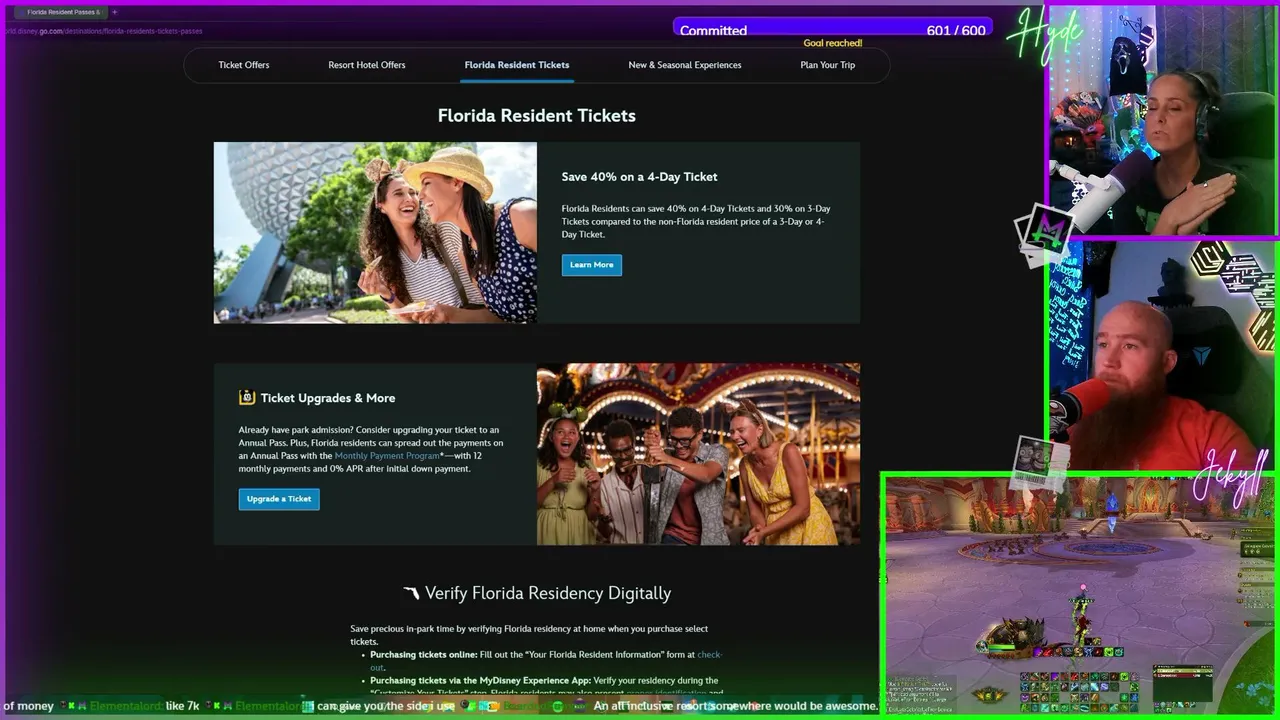This screenshot has width=1280, height=720.
Task: Select the Hyde webcam feed
Action: click(1162, 120)
